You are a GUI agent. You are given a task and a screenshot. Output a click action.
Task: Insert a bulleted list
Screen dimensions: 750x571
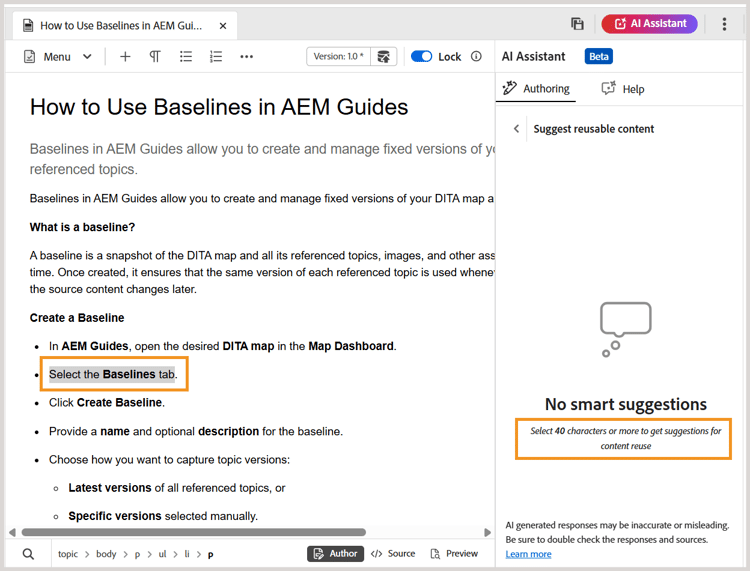(186, 56)
